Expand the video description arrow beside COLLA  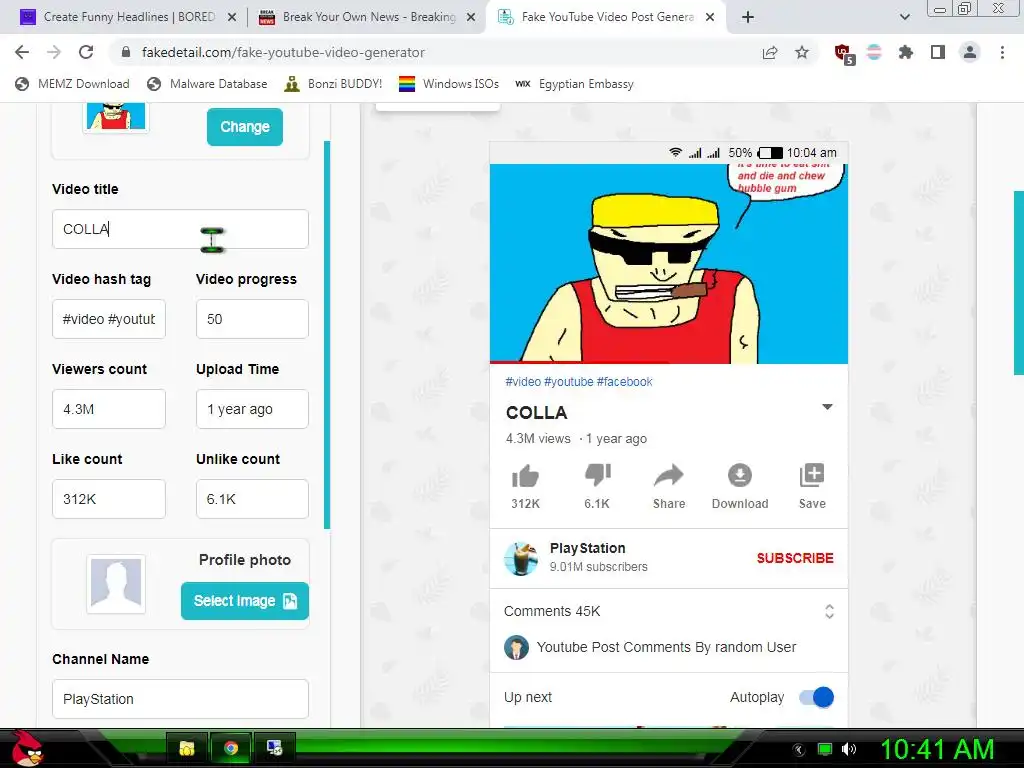tap(827, 407)
